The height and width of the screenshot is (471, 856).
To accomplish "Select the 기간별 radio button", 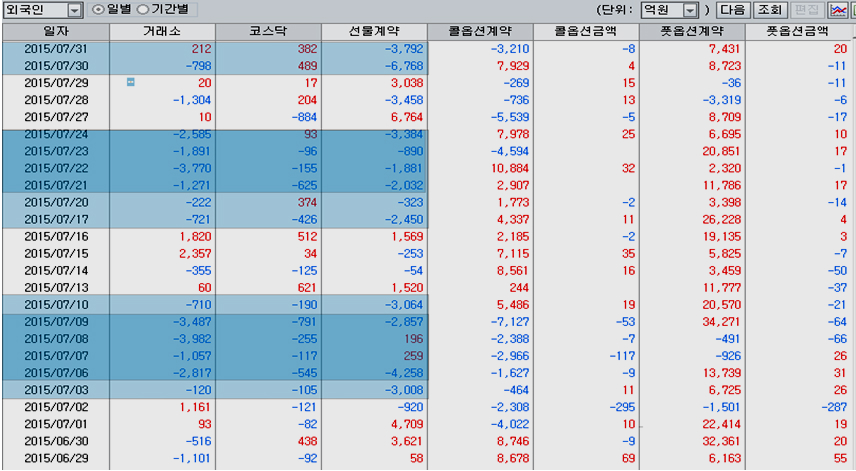I will (x=143, y=10).
